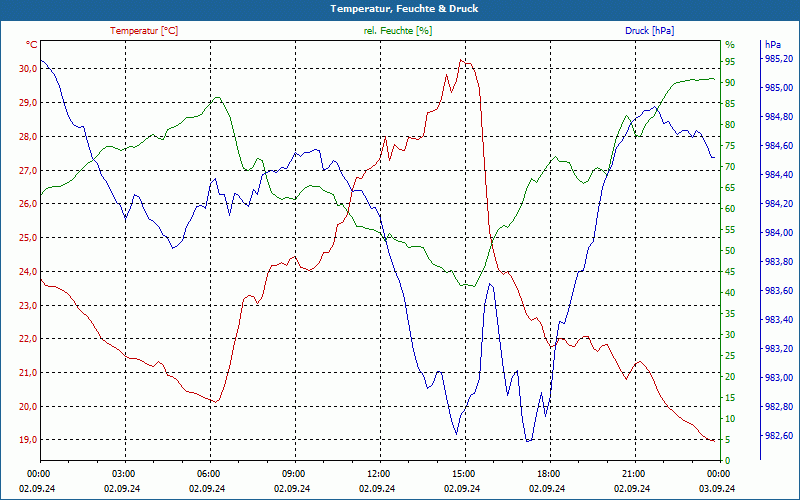Viewport: 800px width, 500px height.
Task: Click the '%' unit label on the humidity axis
Action: pos(730,45)
